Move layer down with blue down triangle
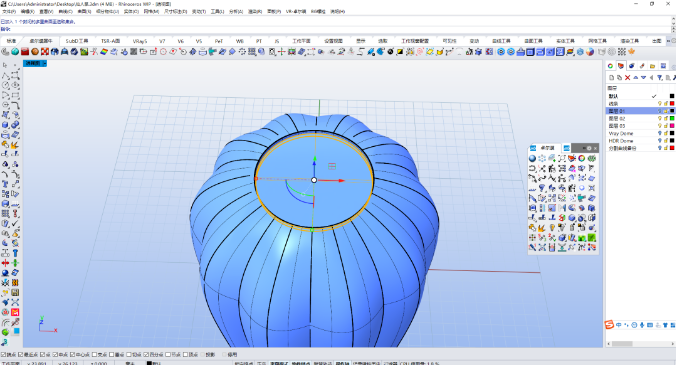This screenshot has height=365, width=676. [x=643, y=78]
